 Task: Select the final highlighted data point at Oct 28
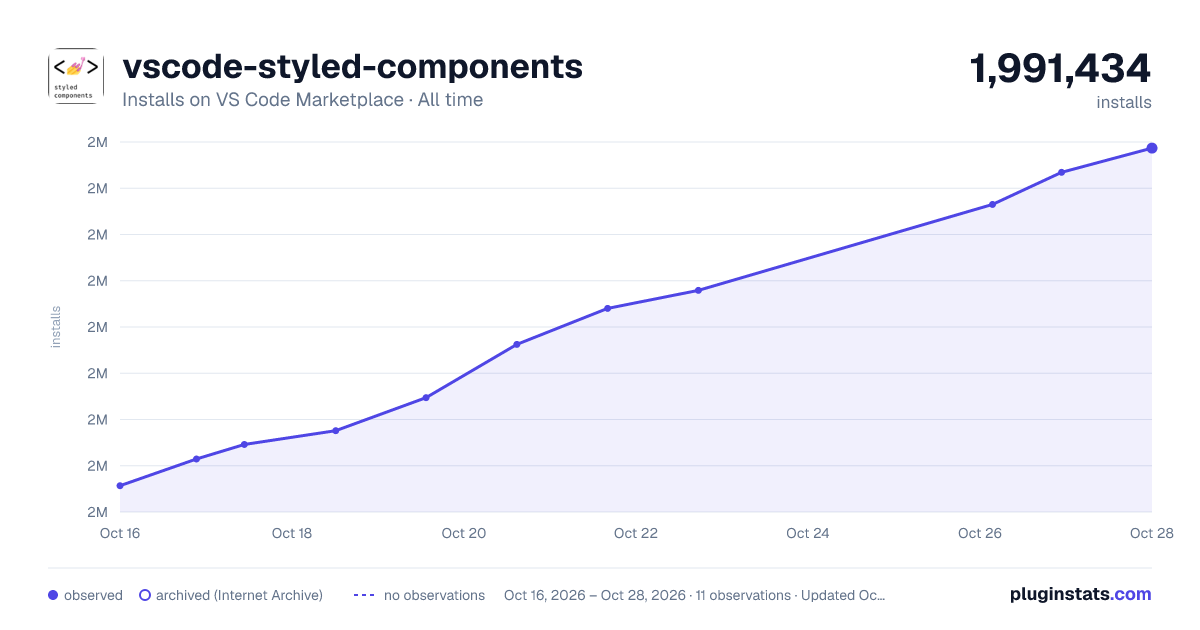(1152, 148)
